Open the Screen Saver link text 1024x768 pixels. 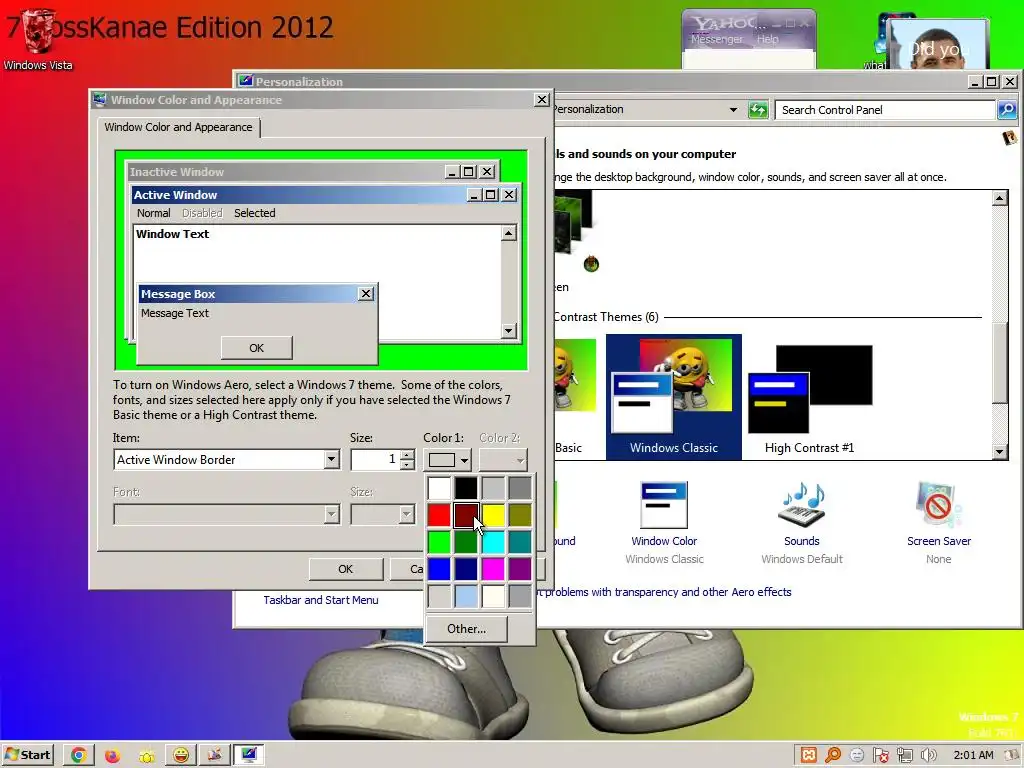click(x=938, y=541)
